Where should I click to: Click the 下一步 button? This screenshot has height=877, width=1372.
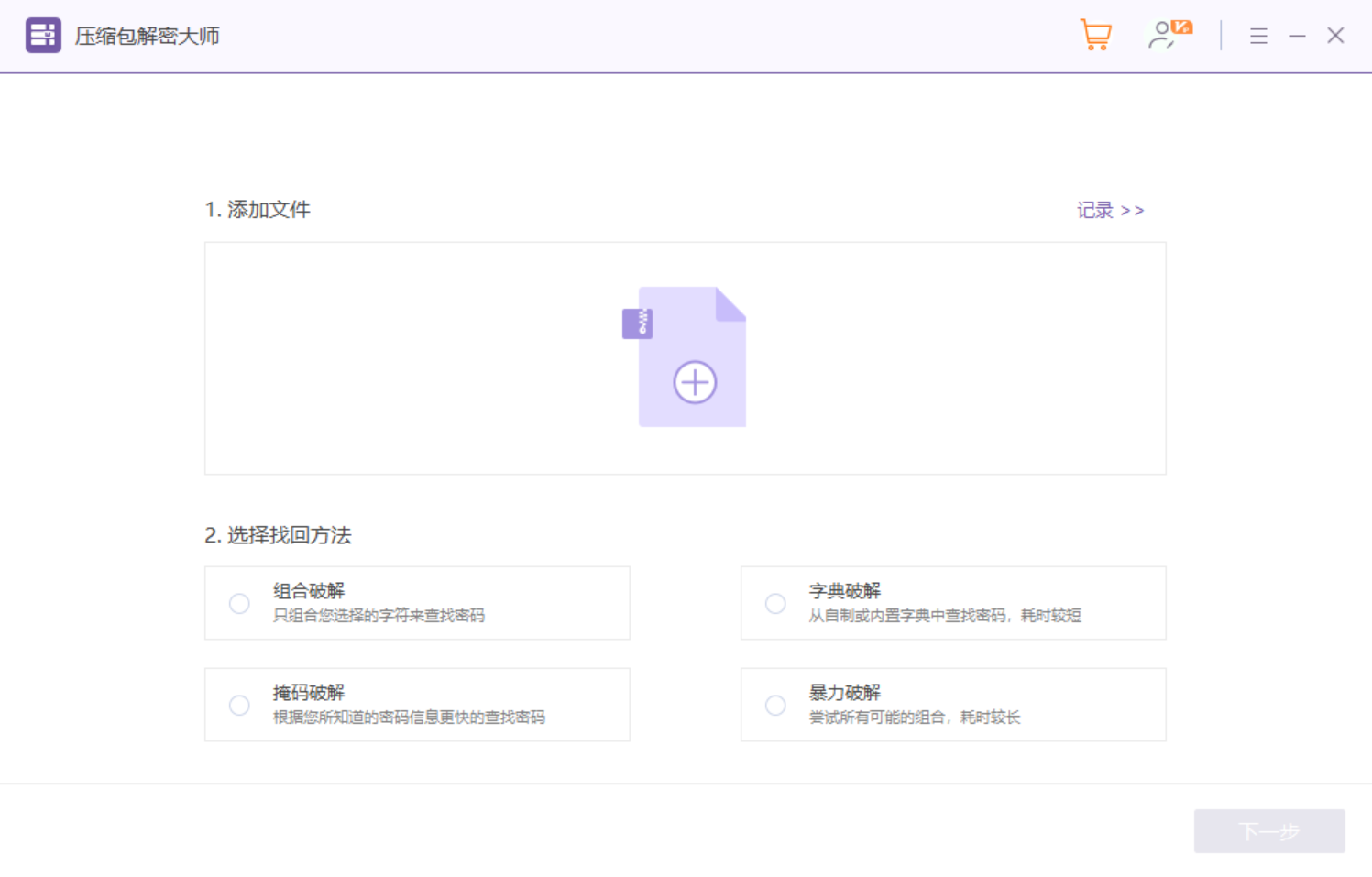[x=1269, y=830]
